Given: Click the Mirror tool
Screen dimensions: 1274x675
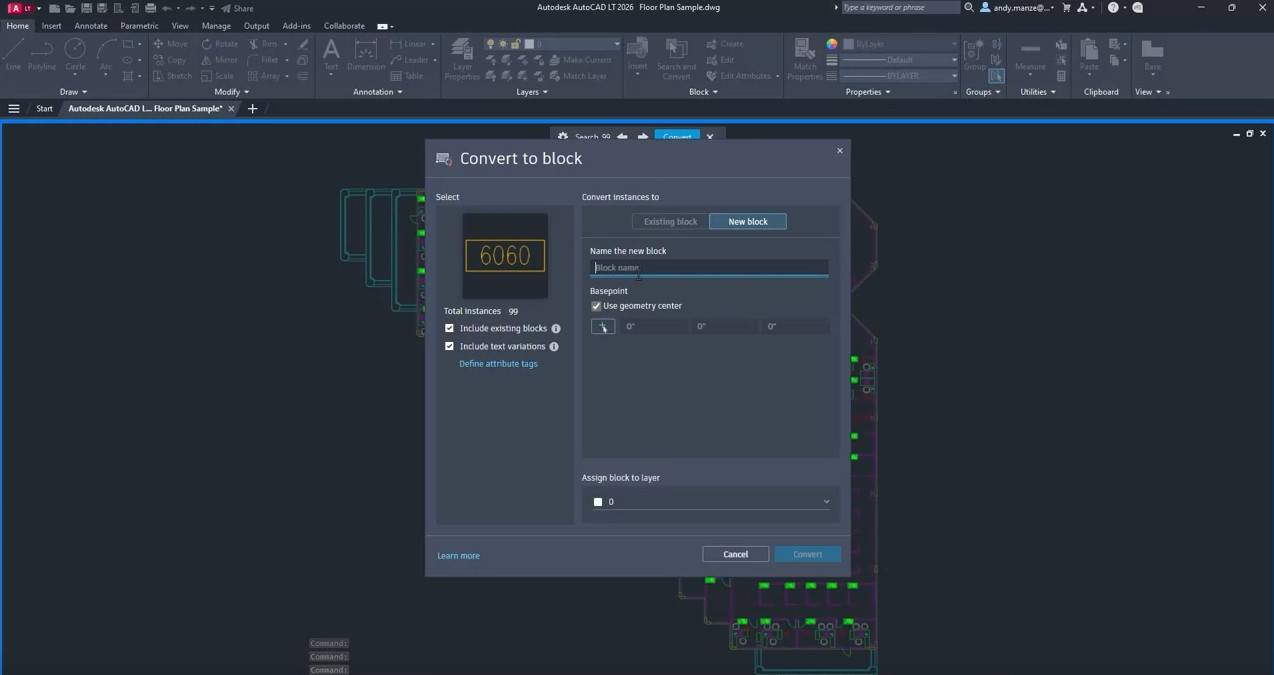Looking at the screenshot, I should click(219, 60).
